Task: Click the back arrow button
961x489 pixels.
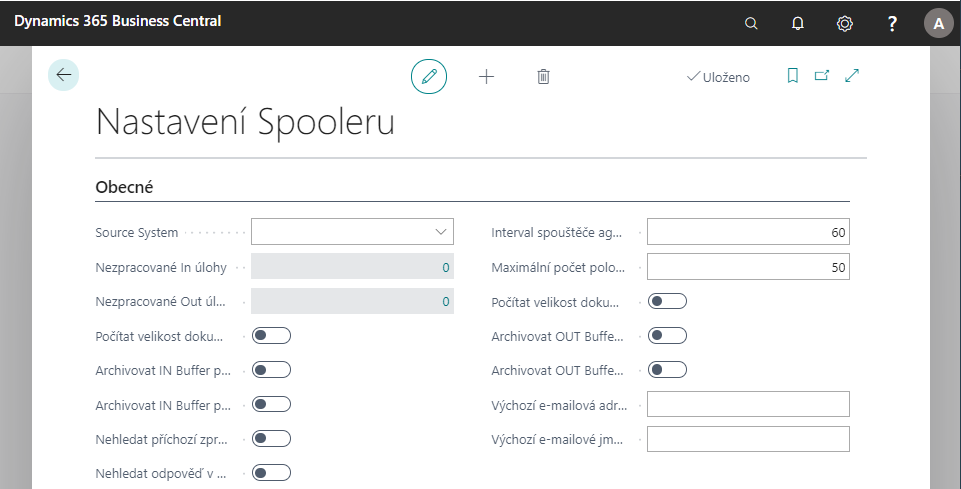Action: [64, 75]
